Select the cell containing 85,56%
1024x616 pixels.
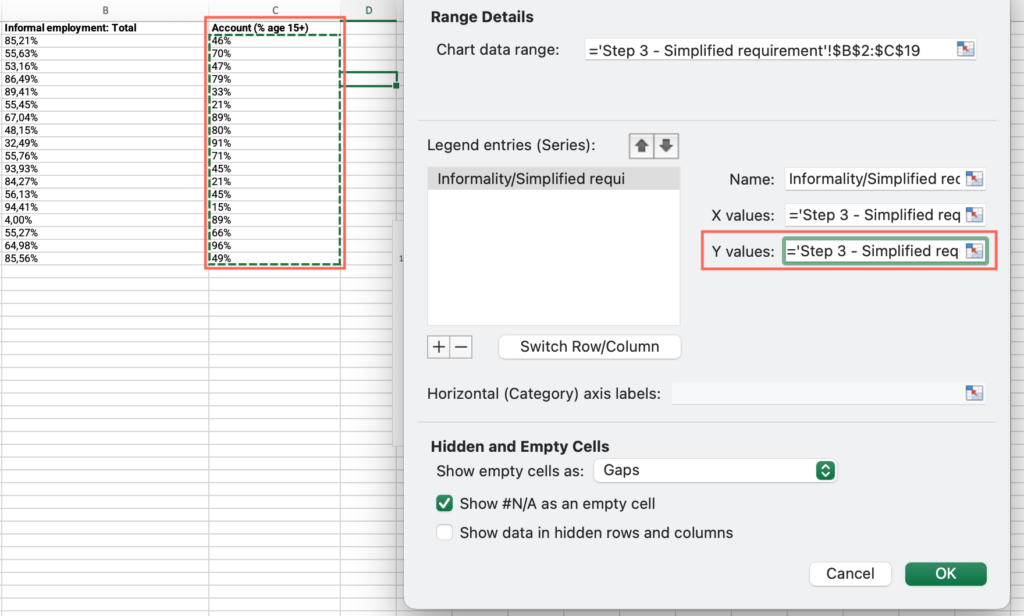105,258
